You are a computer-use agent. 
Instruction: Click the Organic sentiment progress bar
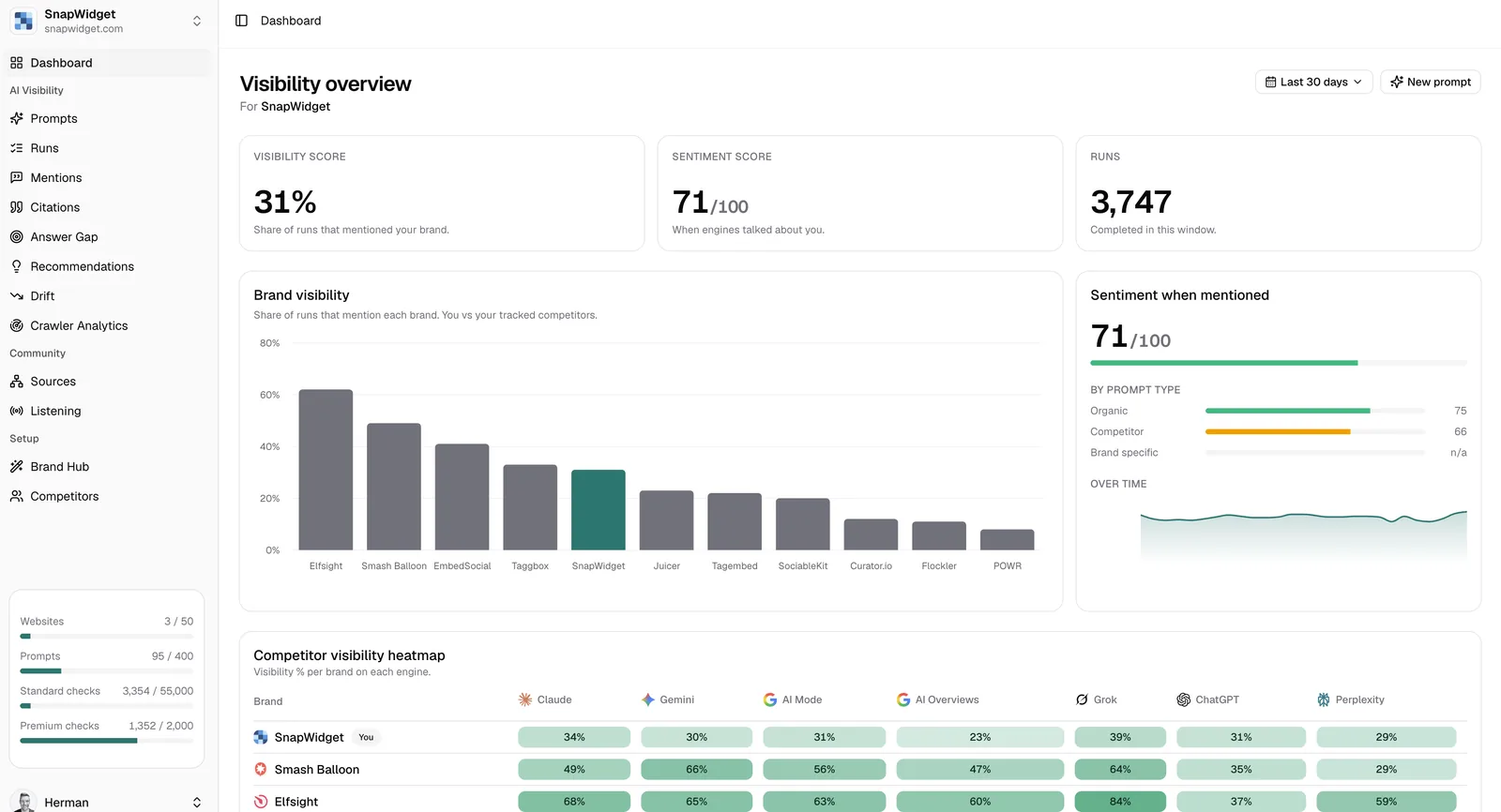click(1314, 411)
